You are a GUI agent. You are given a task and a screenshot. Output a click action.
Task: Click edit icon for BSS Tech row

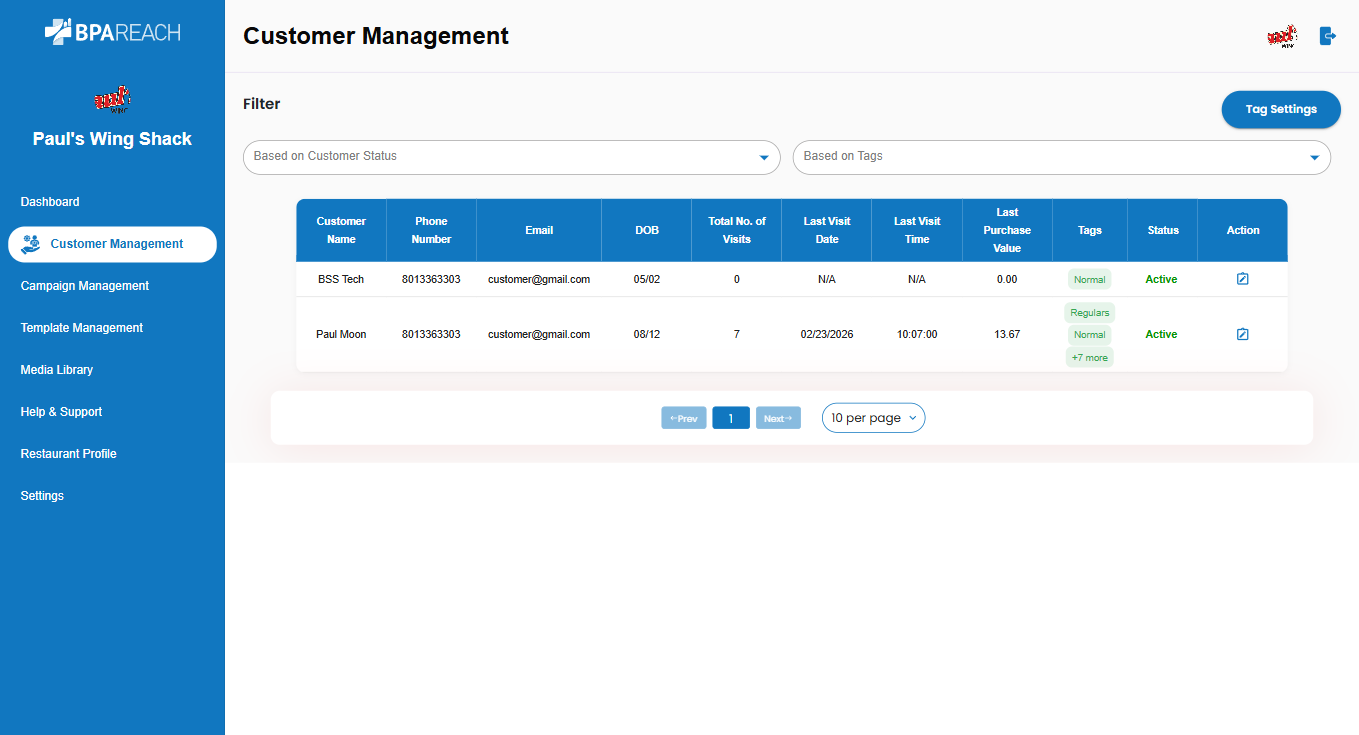pos(1242,279)
